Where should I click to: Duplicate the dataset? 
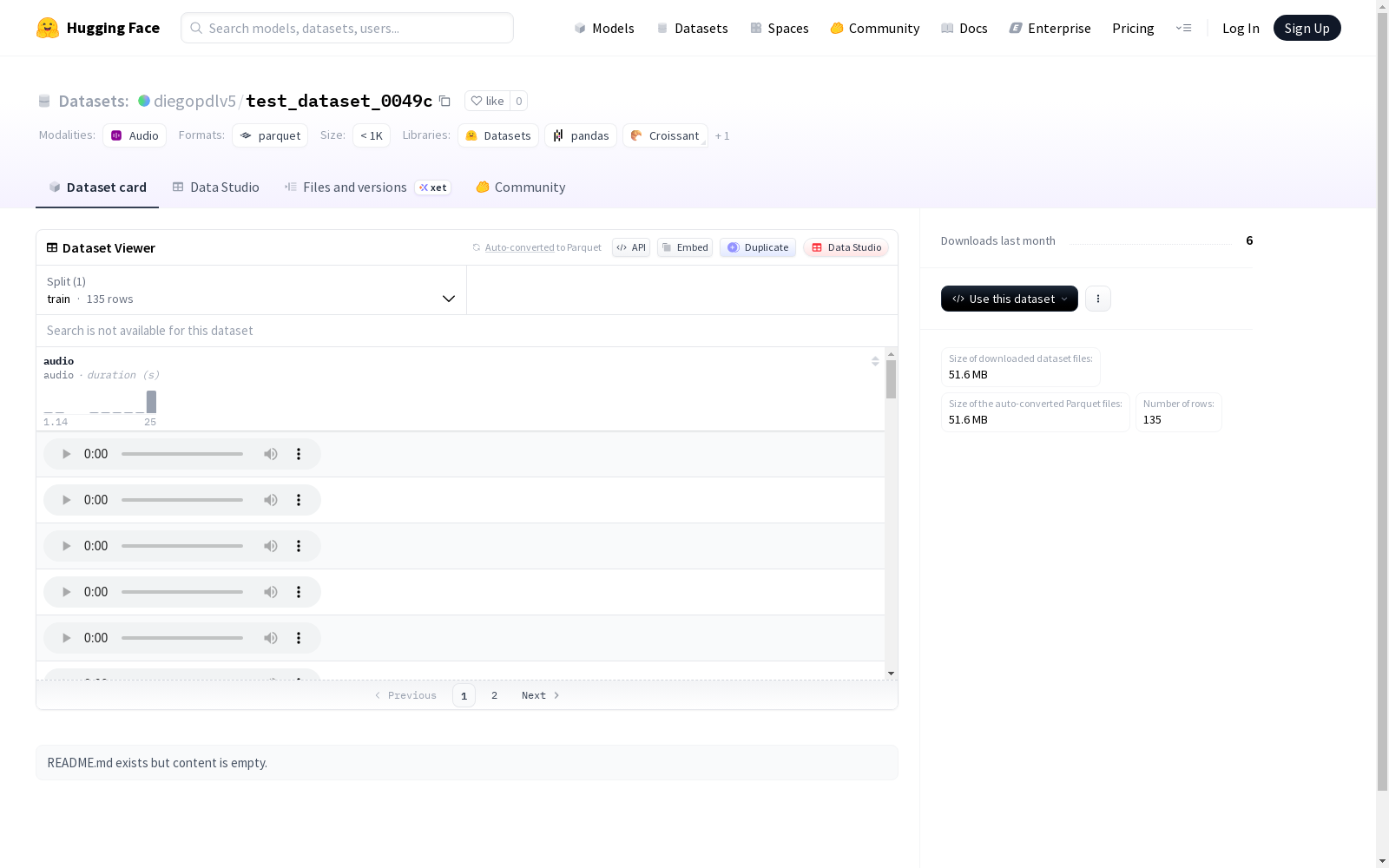click(x=758, y=247)
